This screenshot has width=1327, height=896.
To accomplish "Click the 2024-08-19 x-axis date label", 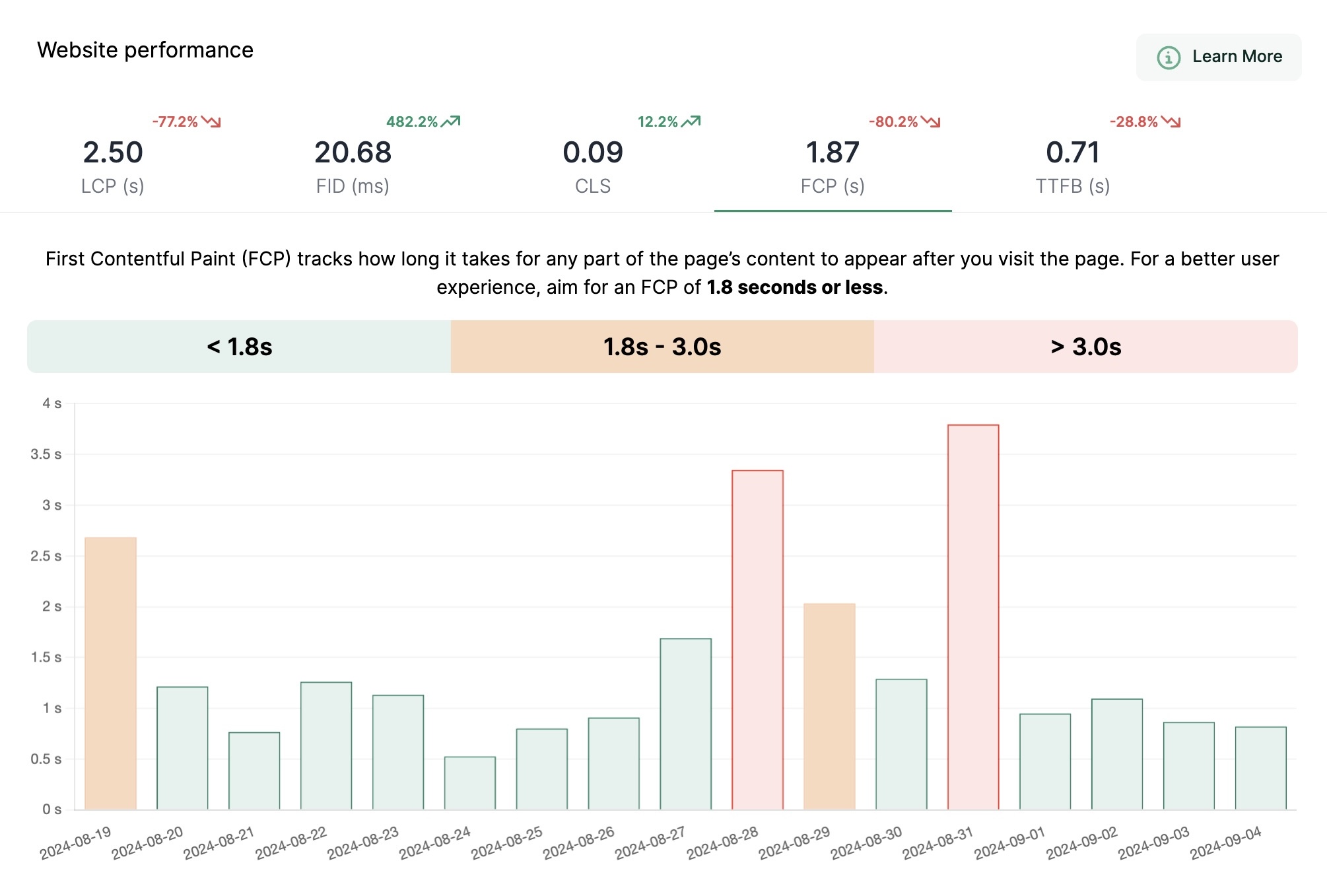I will click(76, 843).
